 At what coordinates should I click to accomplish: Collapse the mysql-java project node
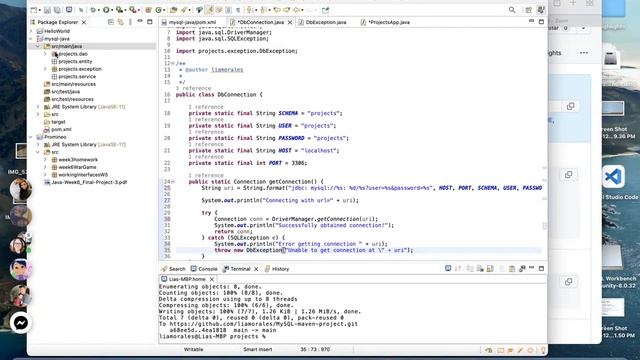pyautogui.click(x=31, y=39)
